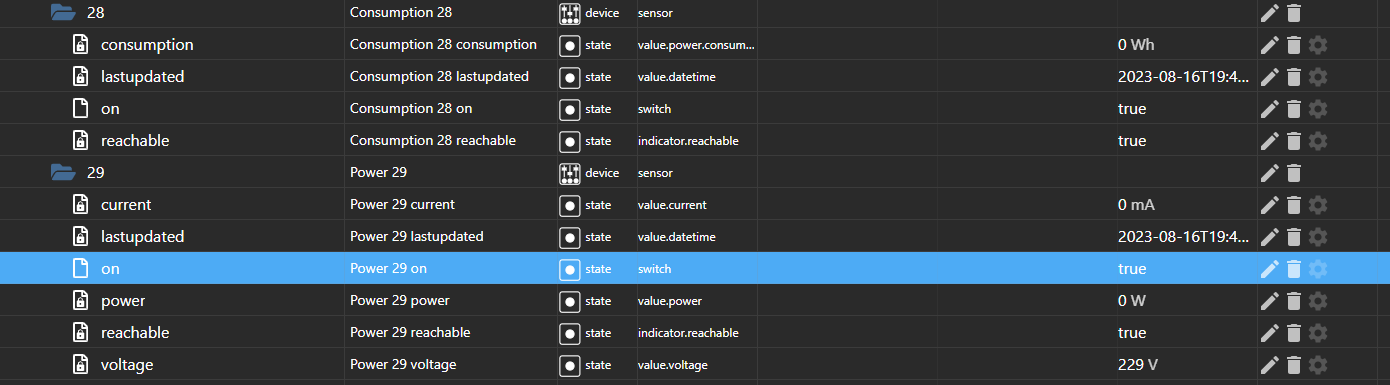Edit the Consumption 28 reachable state
1390x385 pixels.
coord(1270,141)
